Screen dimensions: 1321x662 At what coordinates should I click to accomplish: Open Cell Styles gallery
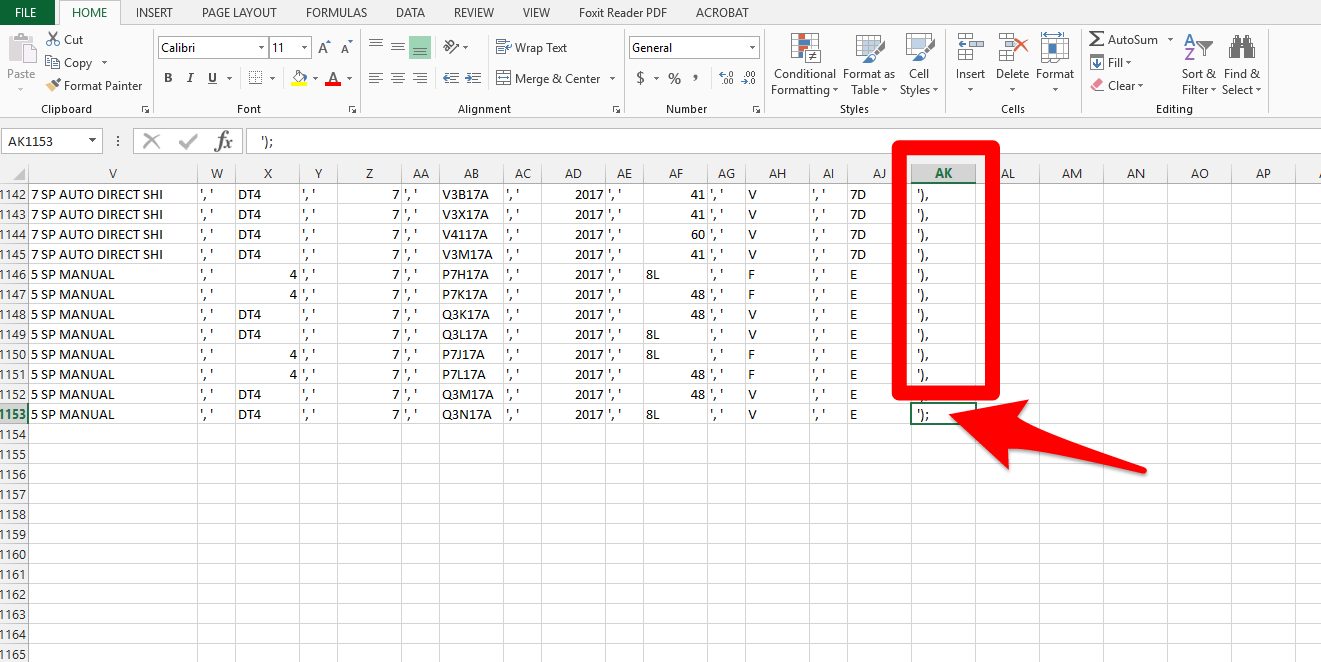click(919, 65)
